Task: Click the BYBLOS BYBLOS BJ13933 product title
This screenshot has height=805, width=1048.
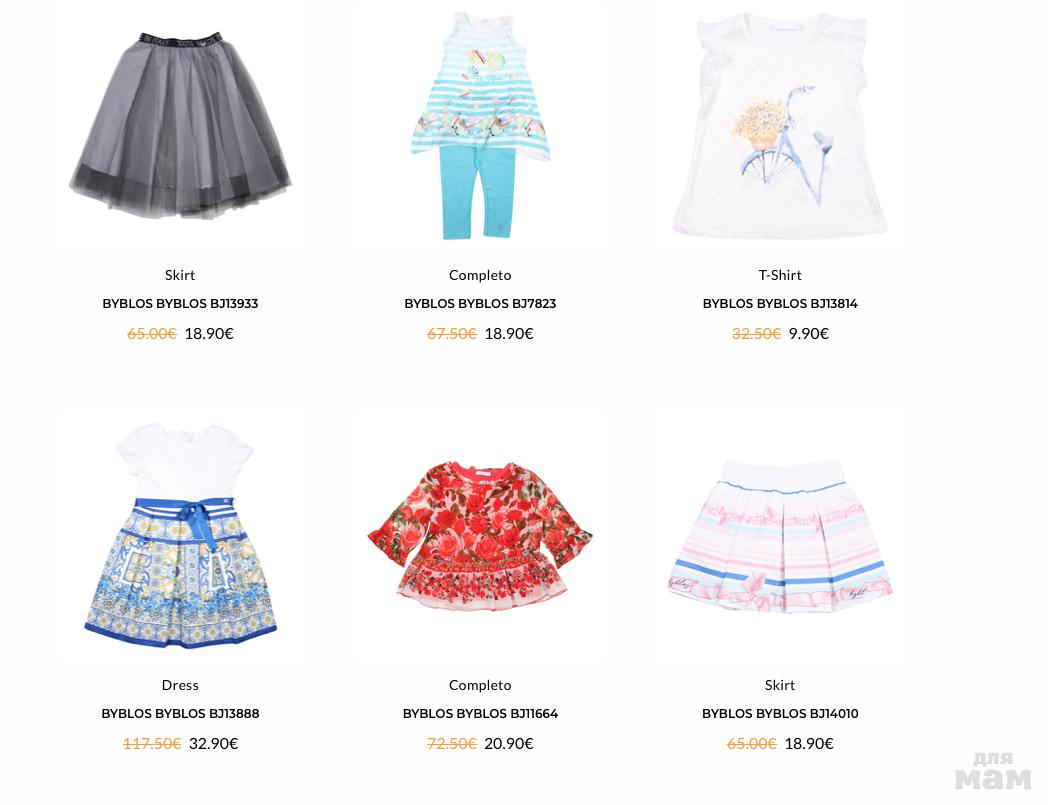Action: click(x=180, y=304)
